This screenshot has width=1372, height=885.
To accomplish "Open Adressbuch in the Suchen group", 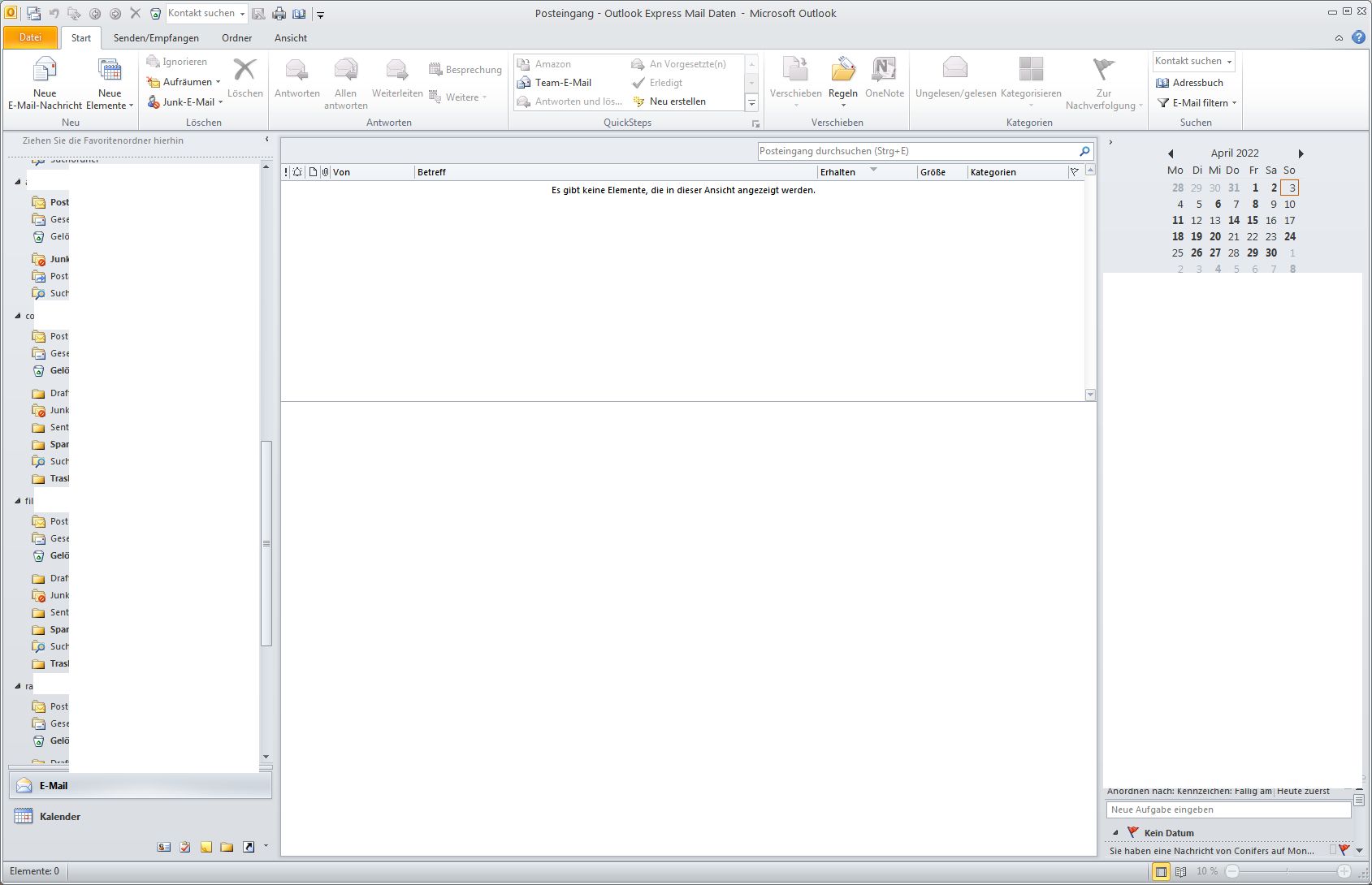I will point(1189,83).
